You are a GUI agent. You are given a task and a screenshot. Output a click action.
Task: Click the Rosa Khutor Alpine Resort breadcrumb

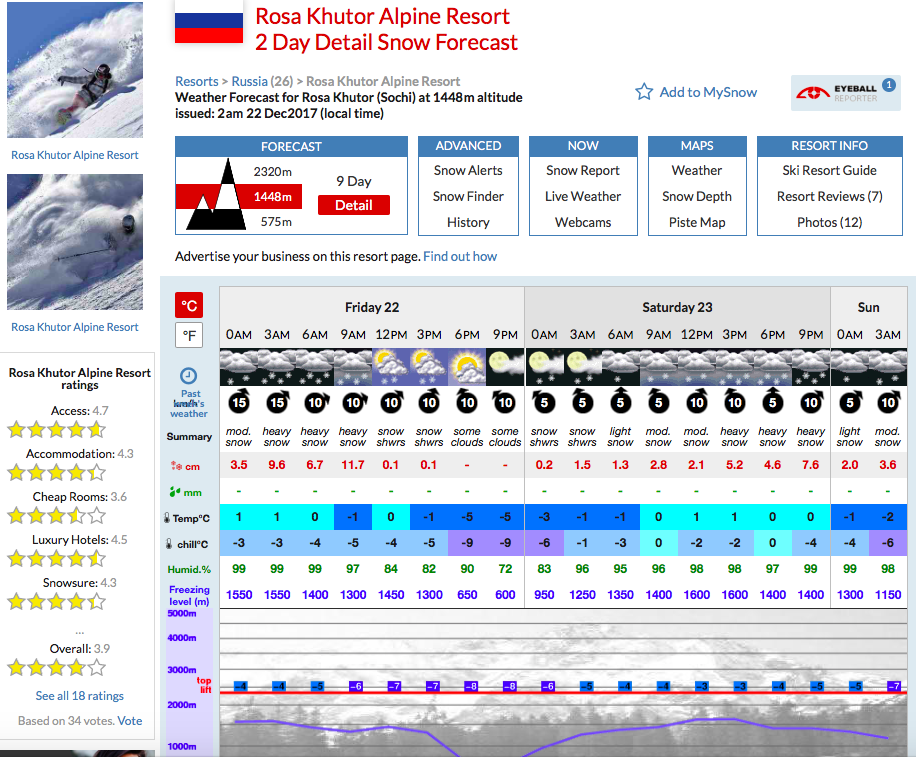pyautogui.click(x=383, y=81)
